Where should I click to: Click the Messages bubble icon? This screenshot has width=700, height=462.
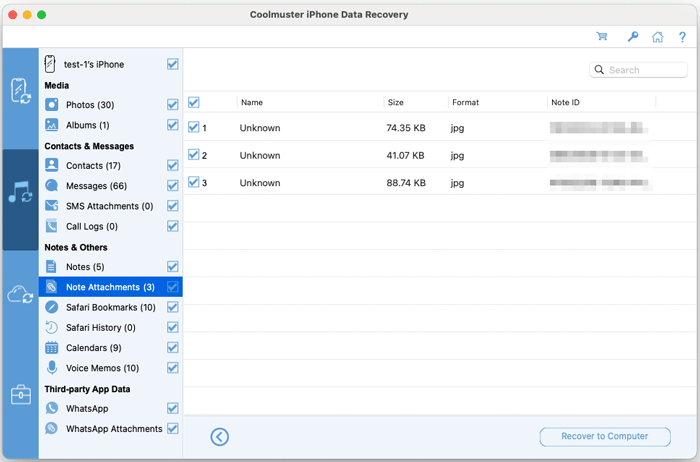pos(51,185)
